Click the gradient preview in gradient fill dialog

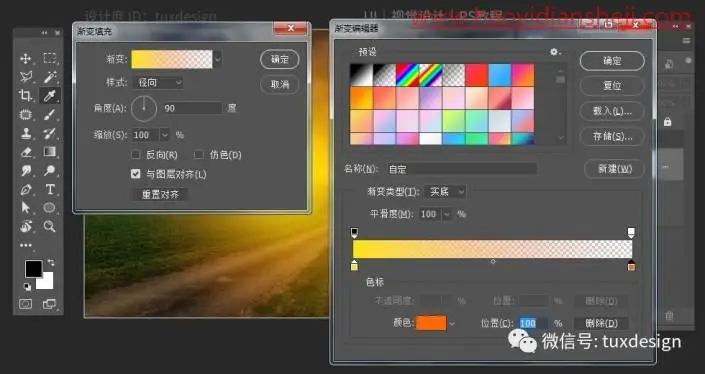172,59
